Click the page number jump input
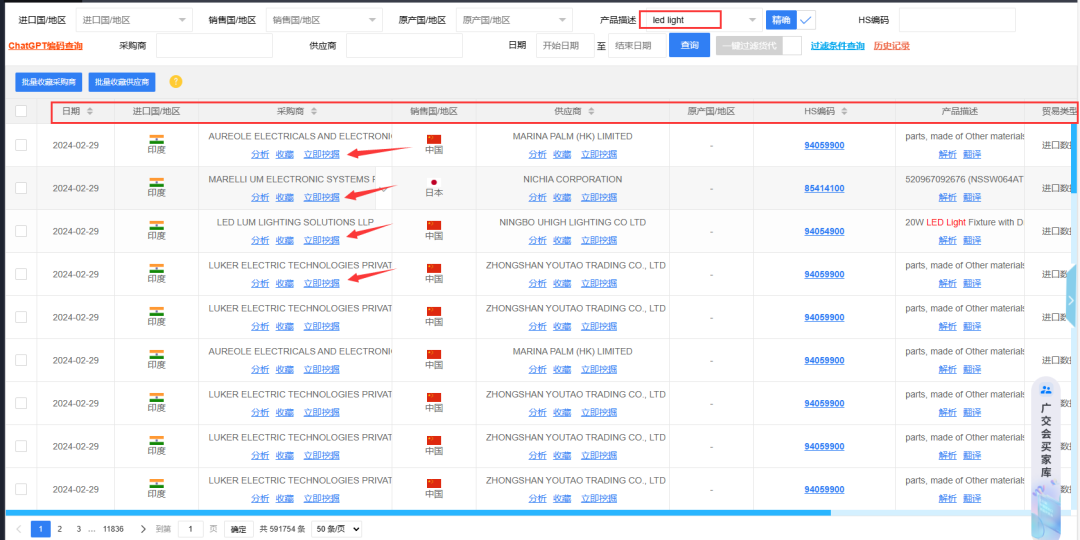 191,529
